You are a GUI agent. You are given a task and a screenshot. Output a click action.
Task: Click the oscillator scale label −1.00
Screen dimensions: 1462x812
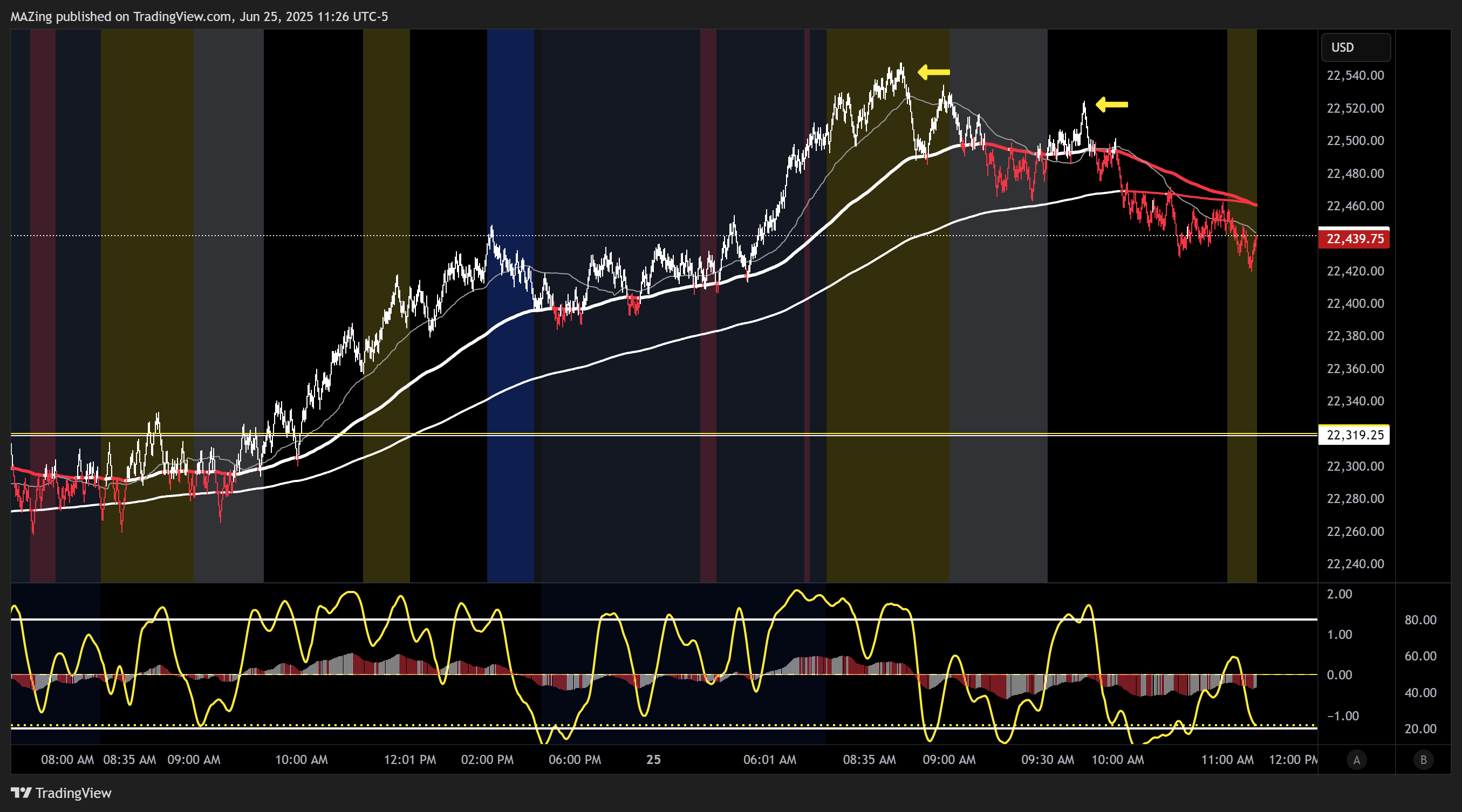tap(1343, 715)
